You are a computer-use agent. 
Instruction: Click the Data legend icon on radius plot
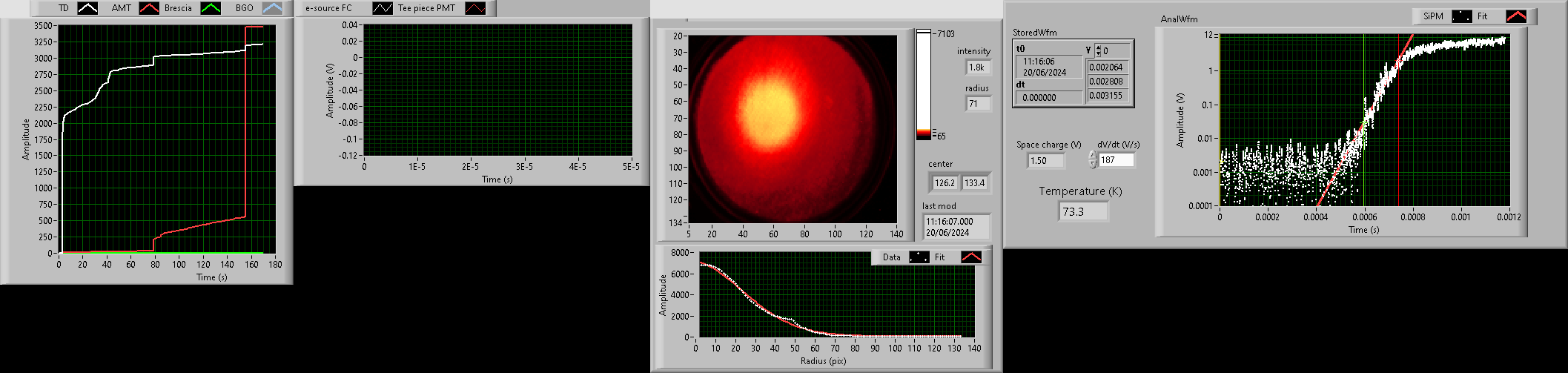(x=919, y=257)
